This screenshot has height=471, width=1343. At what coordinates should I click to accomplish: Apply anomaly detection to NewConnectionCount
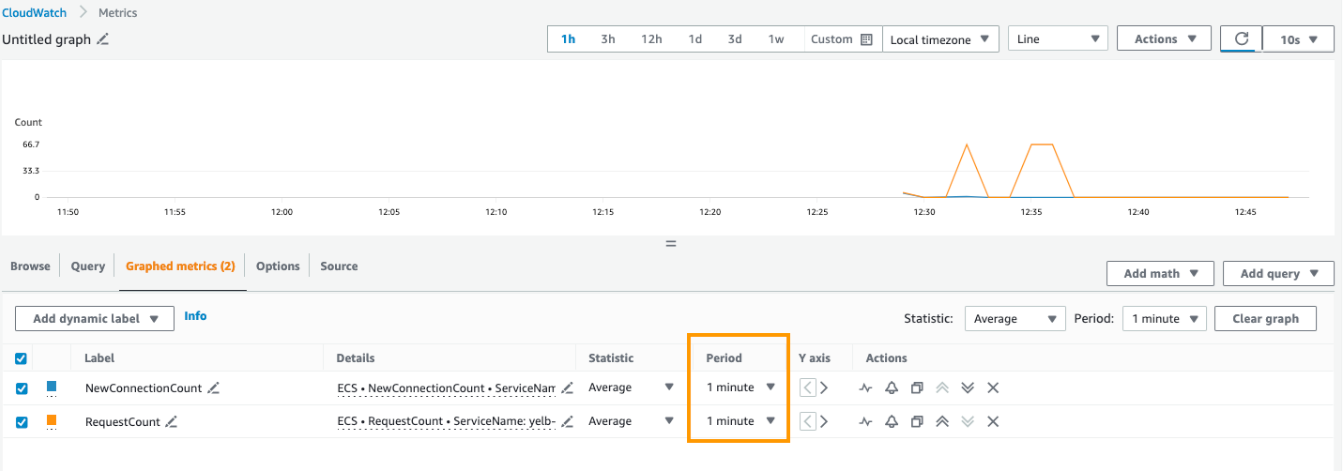[866, 388]
